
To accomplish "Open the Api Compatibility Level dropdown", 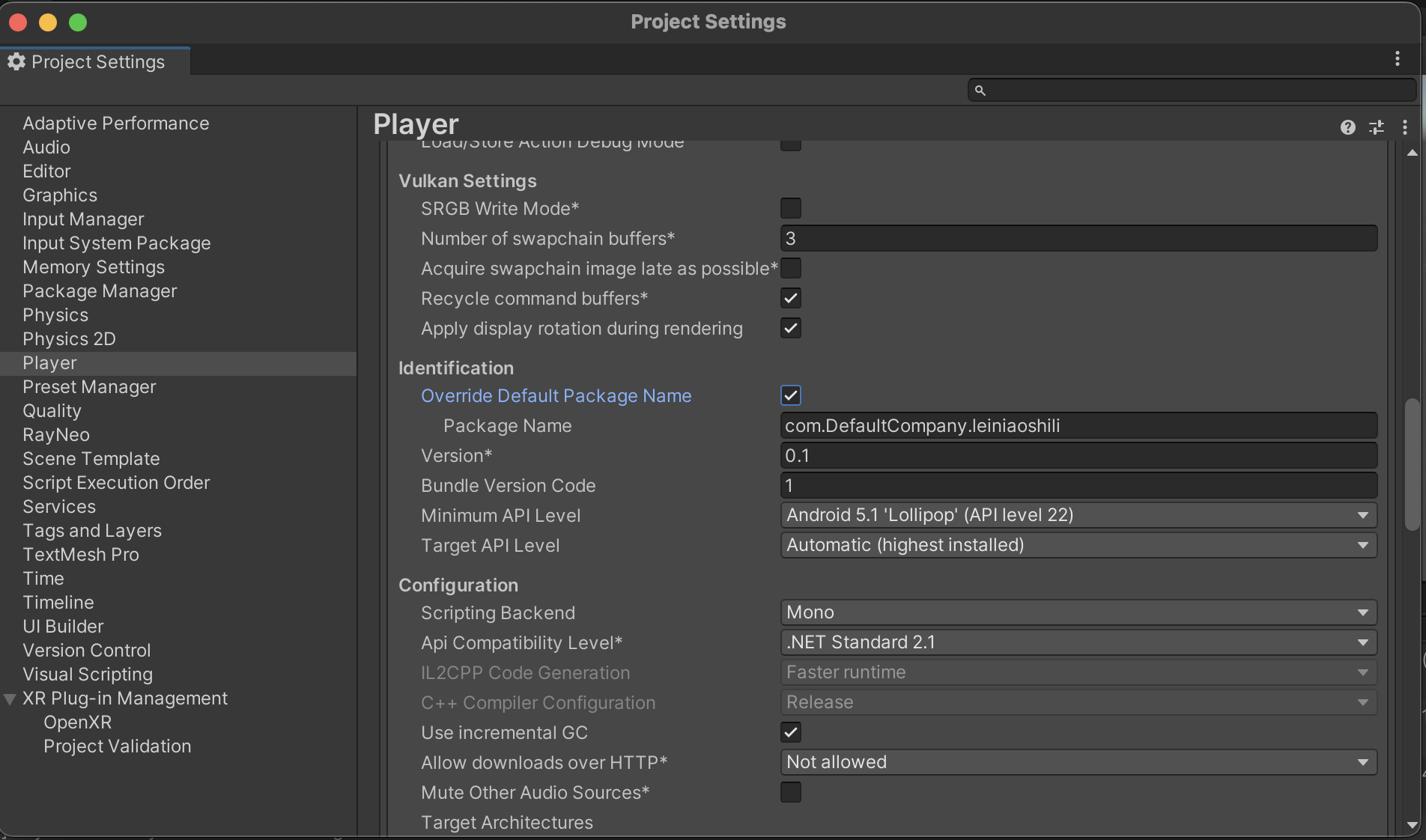I will click(x=1078, y=642).
